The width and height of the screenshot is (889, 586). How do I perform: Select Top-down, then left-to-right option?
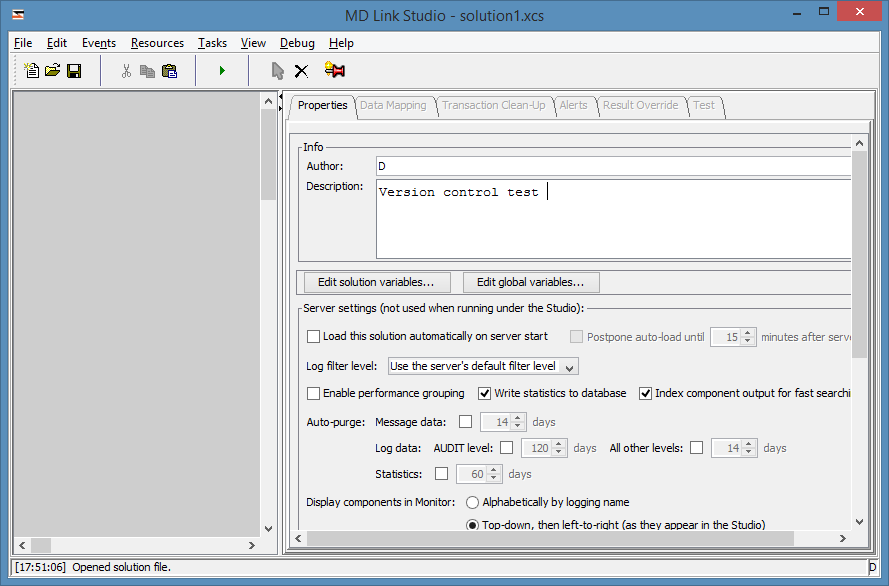pos(472,525)
